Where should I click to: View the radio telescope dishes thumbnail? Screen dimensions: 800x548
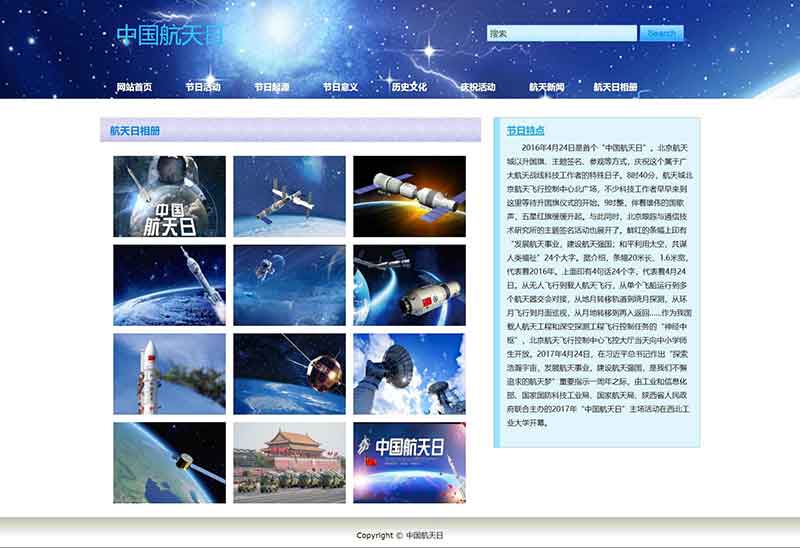pos(409,374)
